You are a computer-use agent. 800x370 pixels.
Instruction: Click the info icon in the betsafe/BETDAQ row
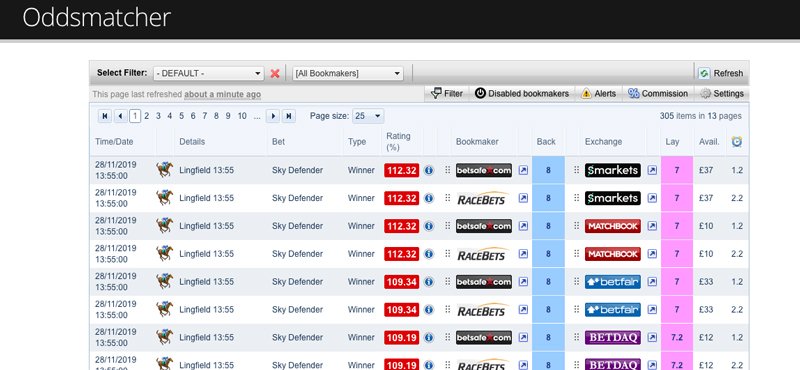coord(429,337)
